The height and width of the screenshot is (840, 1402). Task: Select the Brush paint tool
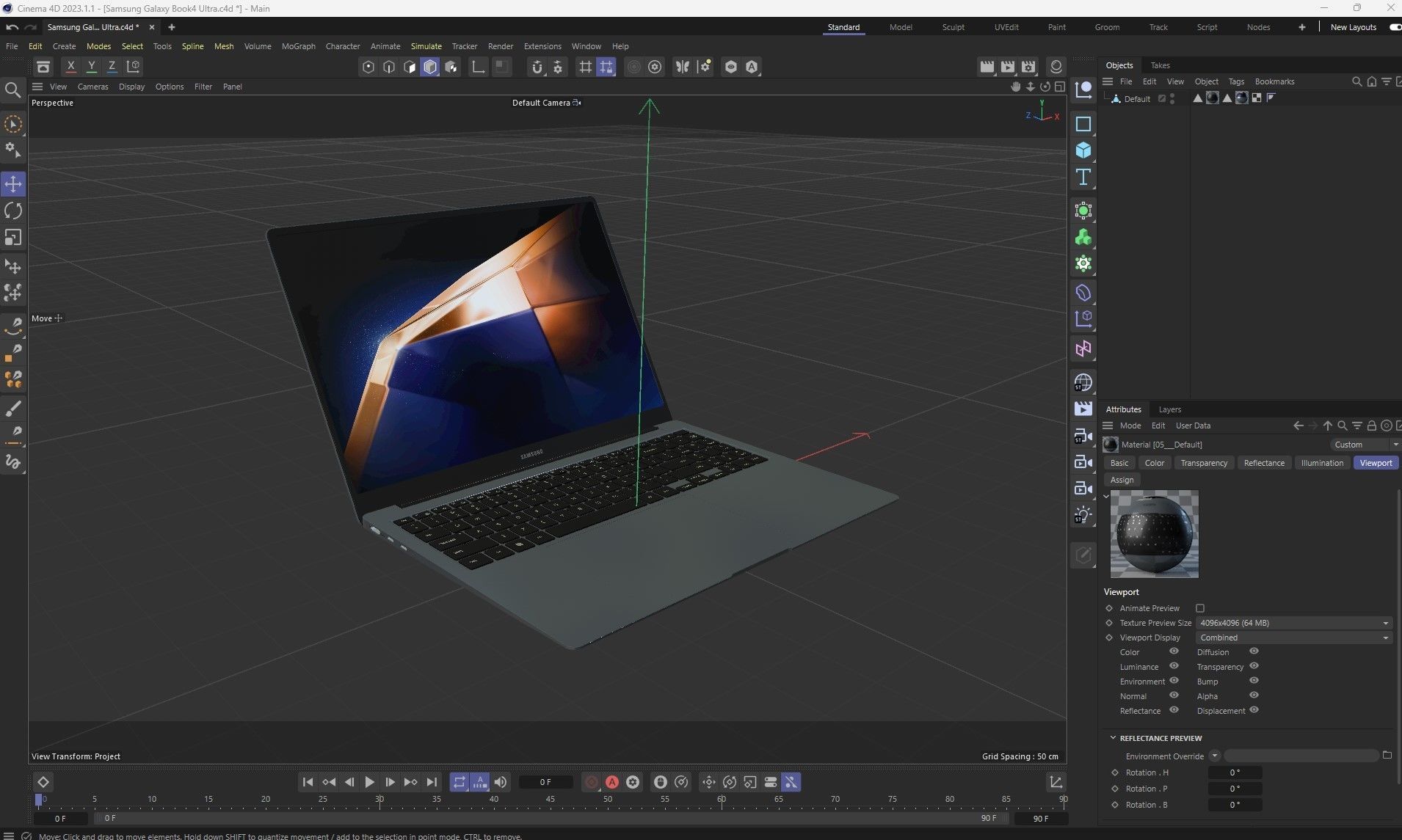point(13,408)
